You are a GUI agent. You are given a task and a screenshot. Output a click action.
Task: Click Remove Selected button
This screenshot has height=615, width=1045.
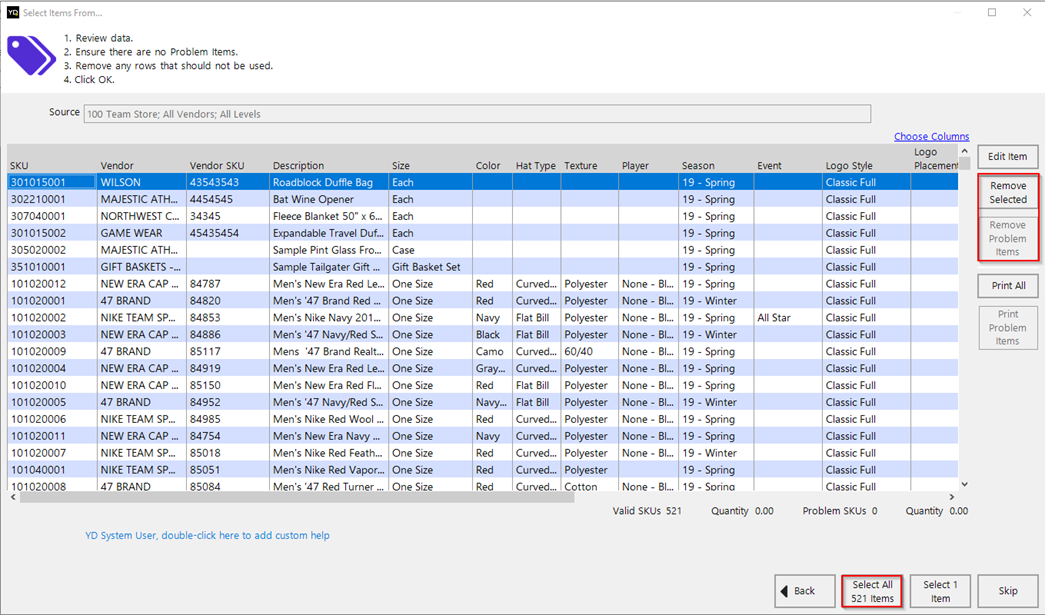pyautogui.click(x=1008, y=192)
